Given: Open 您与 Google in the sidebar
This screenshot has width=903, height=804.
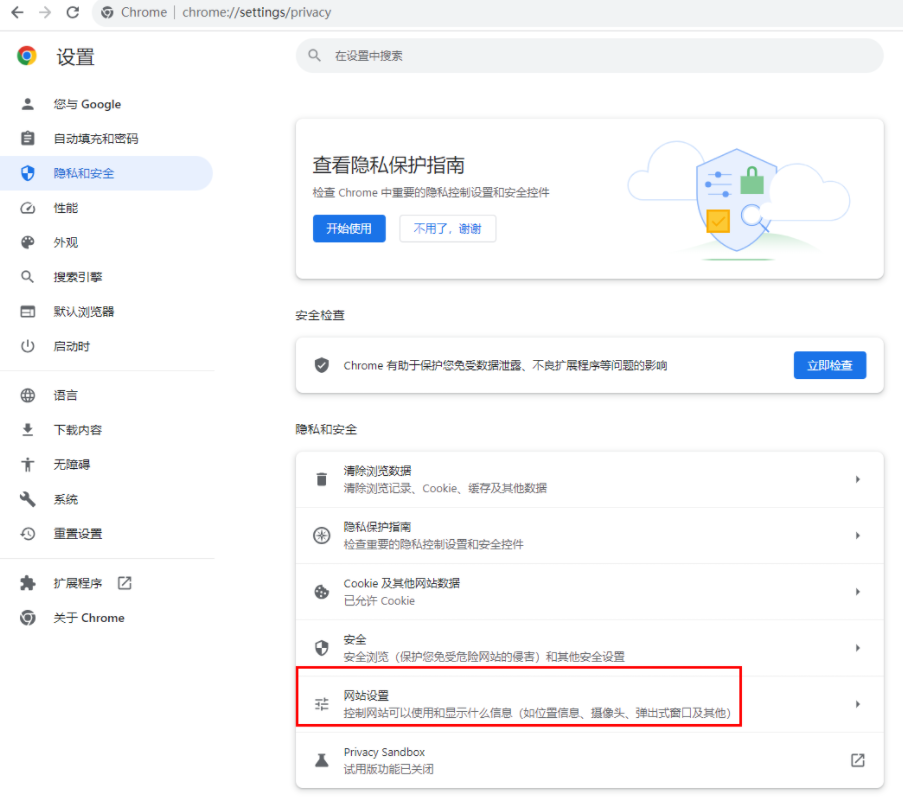Looking at the screenshot, I should coord(107,104).
